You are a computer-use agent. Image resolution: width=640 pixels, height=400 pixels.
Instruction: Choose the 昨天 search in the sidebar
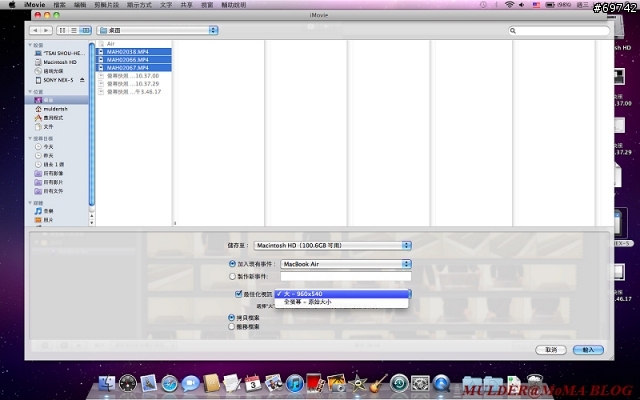[x=44, y=156]
